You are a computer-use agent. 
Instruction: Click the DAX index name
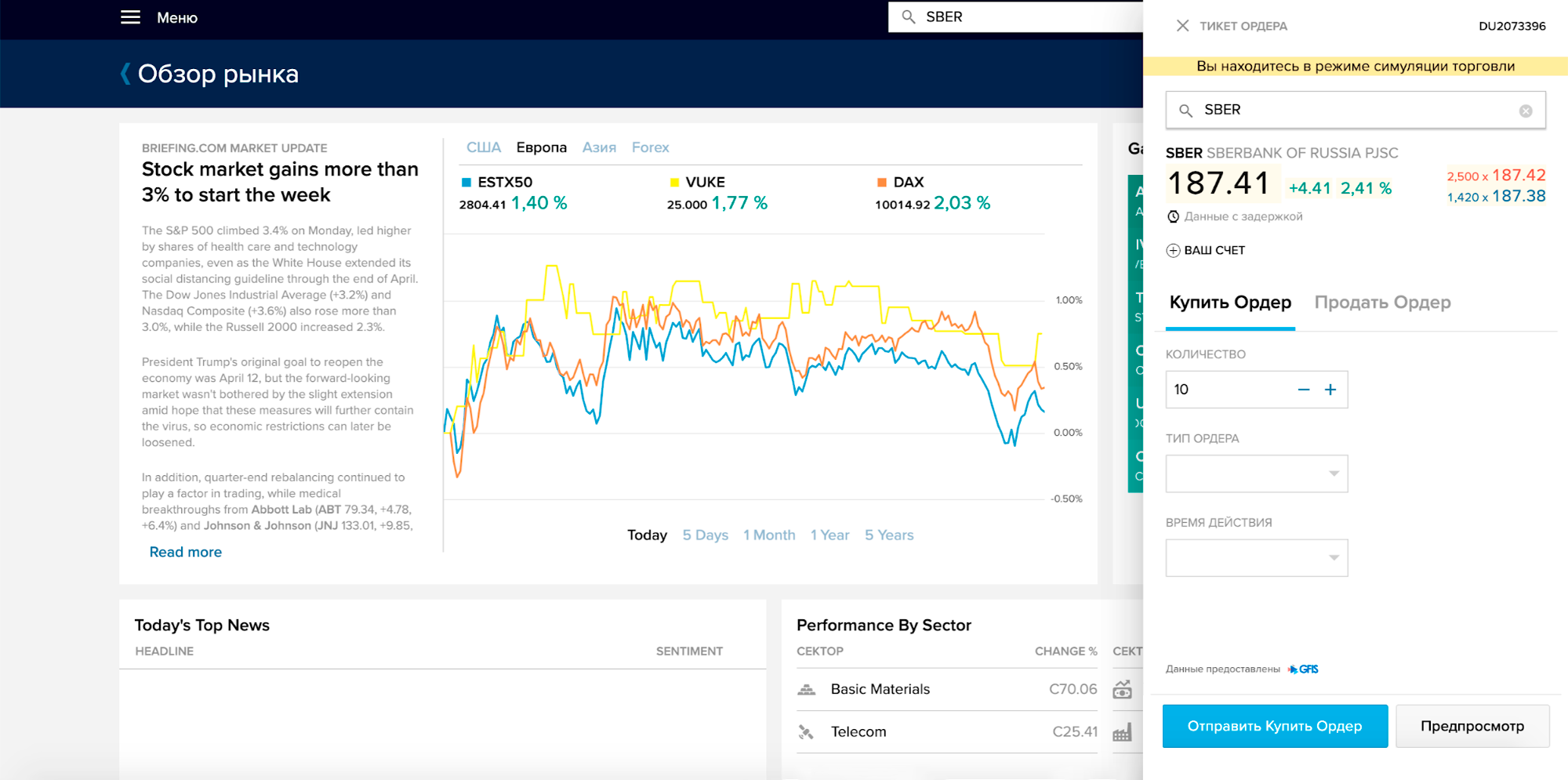[x=909, y=183]
